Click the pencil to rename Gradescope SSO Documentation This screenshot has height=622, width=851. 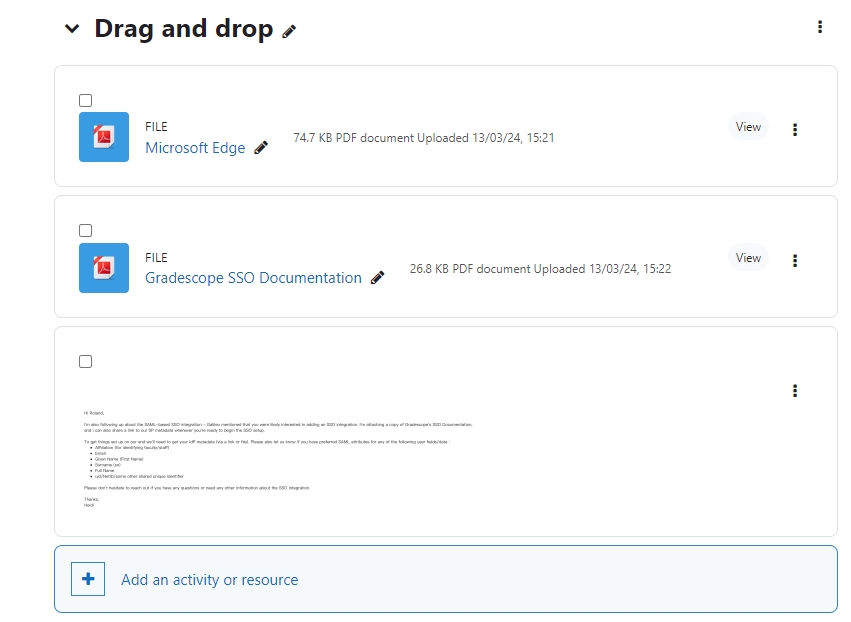pos(378,277)
